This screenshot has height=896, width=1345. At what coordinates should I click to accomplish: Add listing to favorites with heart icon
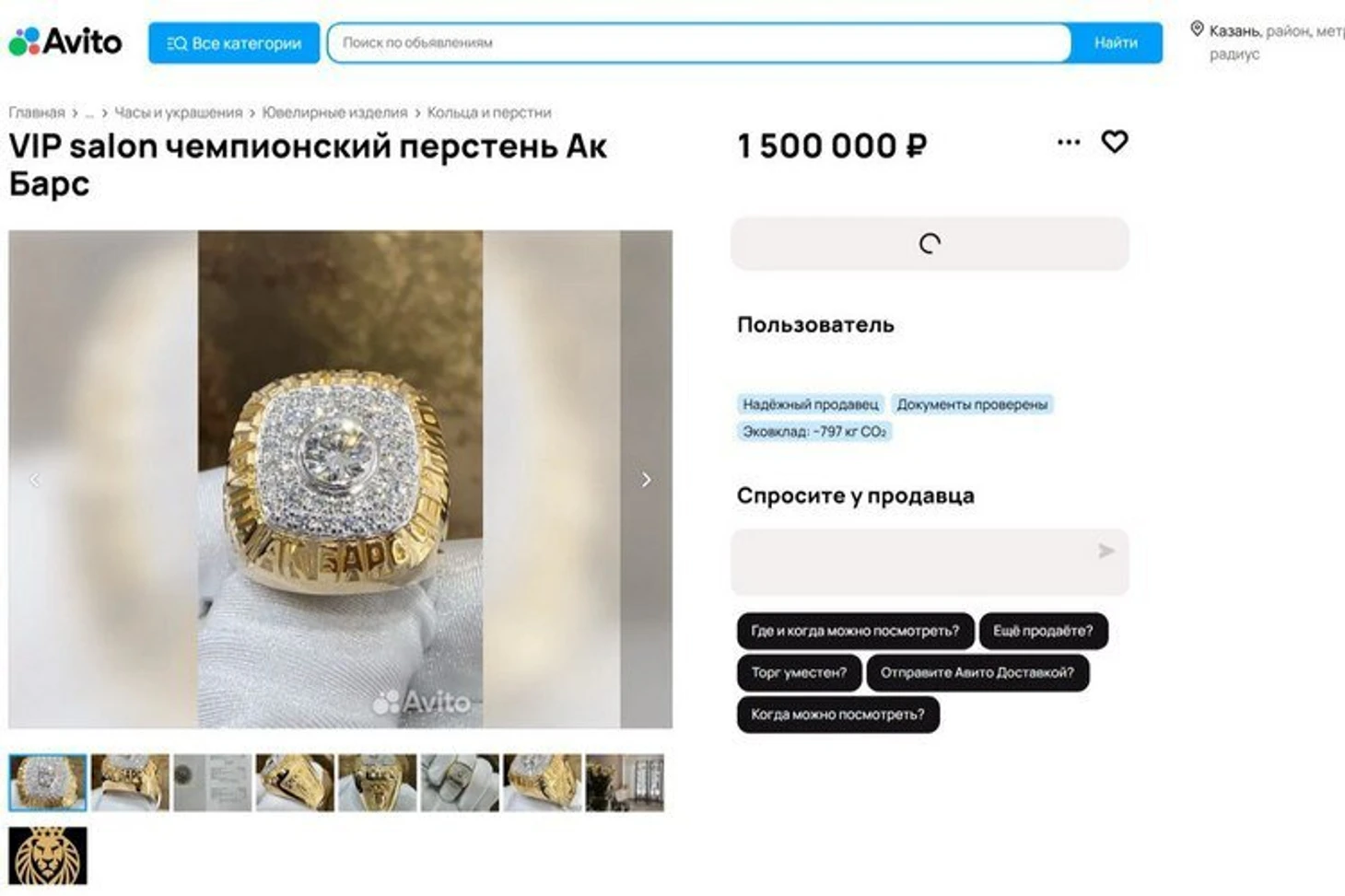pyautogui.click(x=1115, y=142)
